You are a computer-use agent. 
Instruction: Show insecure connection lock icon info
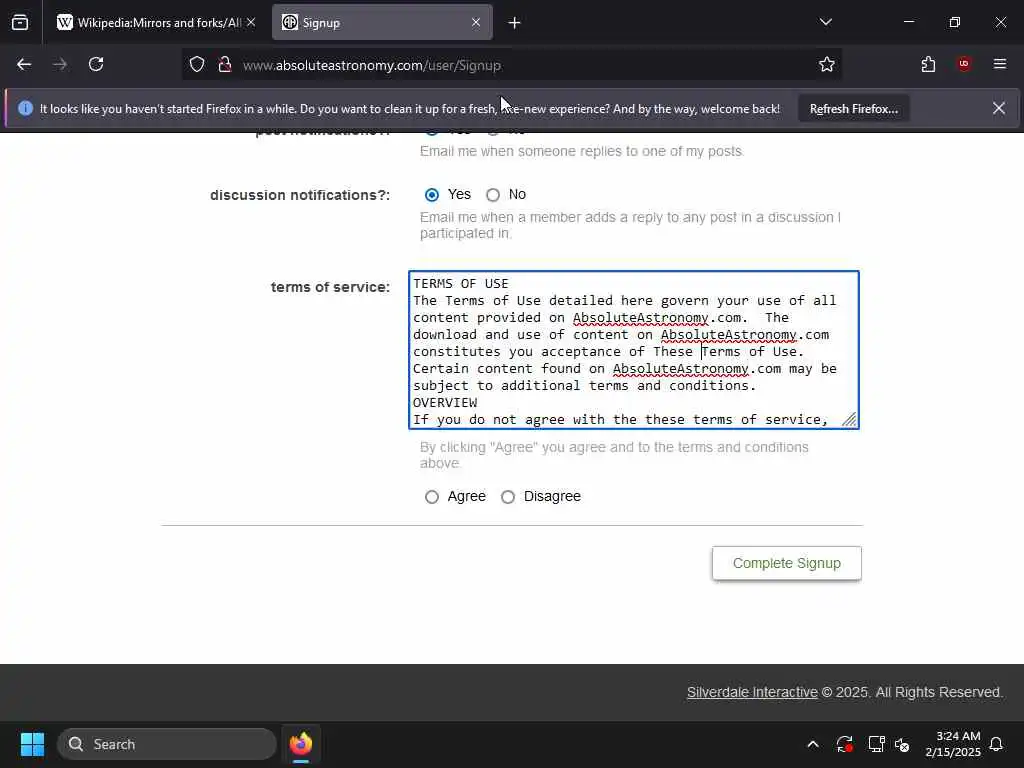[x=225, y=65]
